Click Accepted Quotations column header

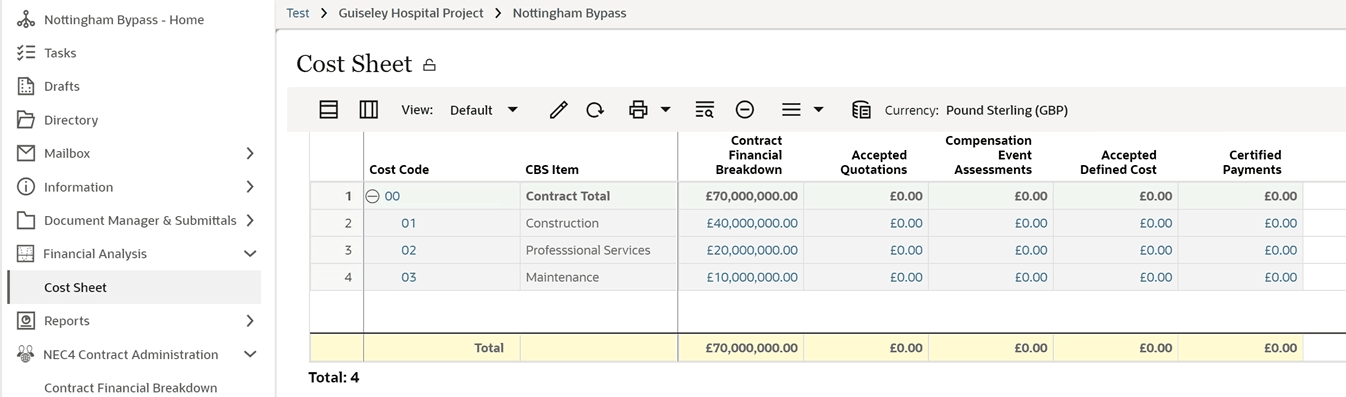pyautogui.click(x=873, y=162)
